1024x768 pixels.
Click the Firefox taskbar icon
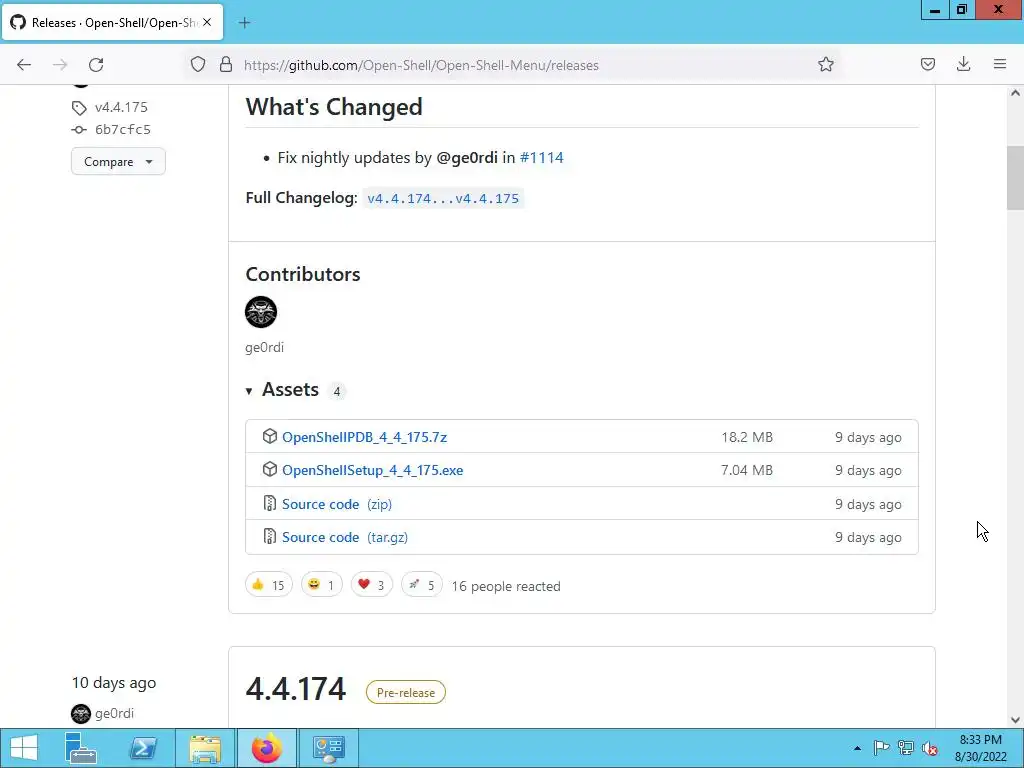tap(266, 748)
